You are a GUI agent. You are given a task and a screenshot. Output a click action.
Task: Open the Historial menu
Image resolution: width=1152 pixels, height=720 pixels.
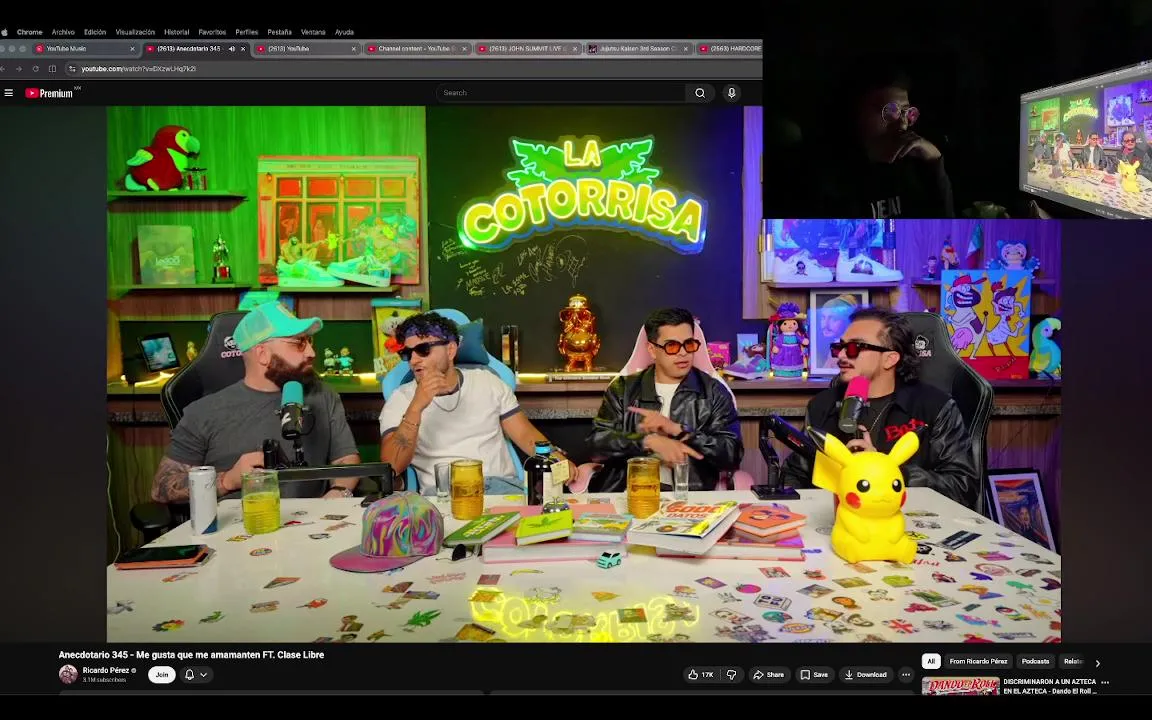(176, 32)
